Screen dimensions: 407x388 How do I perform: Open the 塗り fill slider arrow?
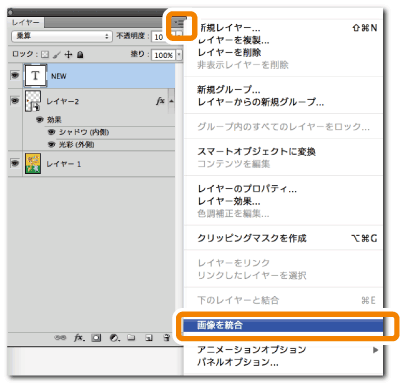[179, 55]
